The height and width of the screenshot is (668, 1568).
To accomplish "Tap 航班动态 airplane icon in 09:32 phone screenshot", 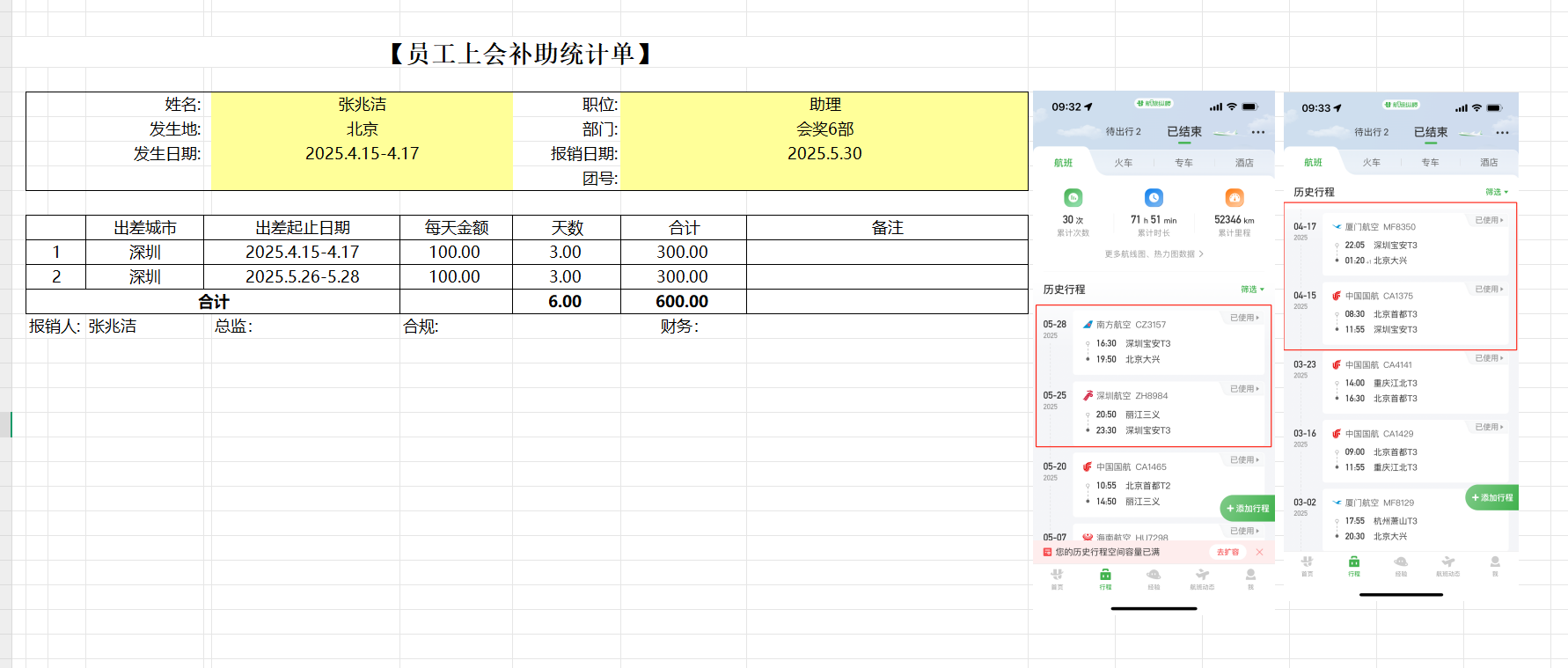I will click(x=1202, y=576).
